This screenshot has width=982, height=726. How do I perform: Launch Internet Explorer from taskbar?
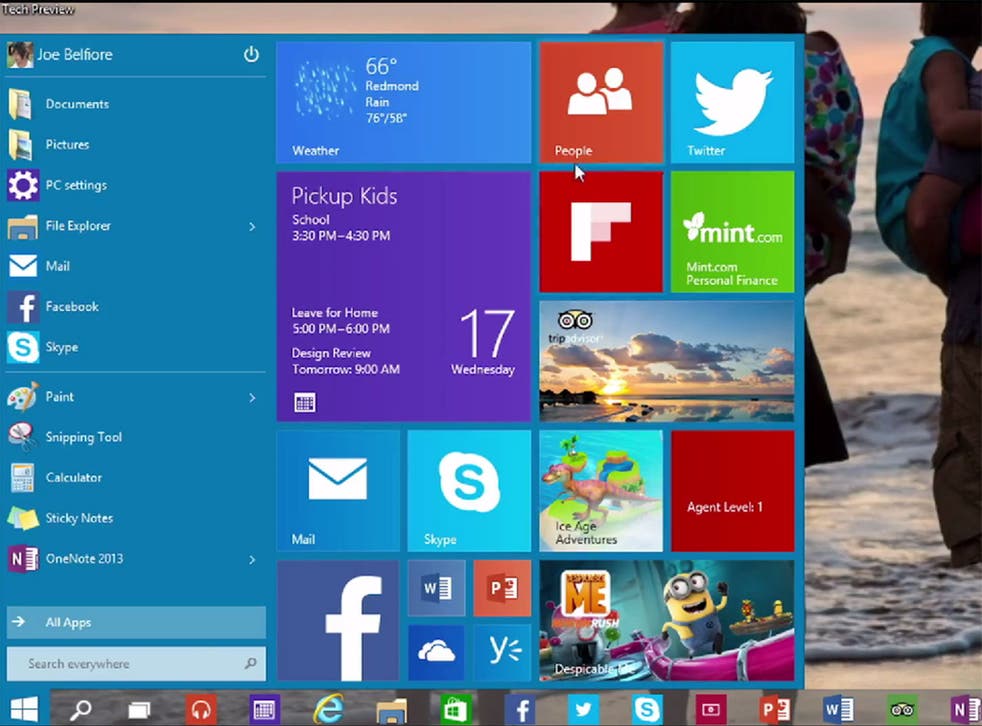click(328, 709)
